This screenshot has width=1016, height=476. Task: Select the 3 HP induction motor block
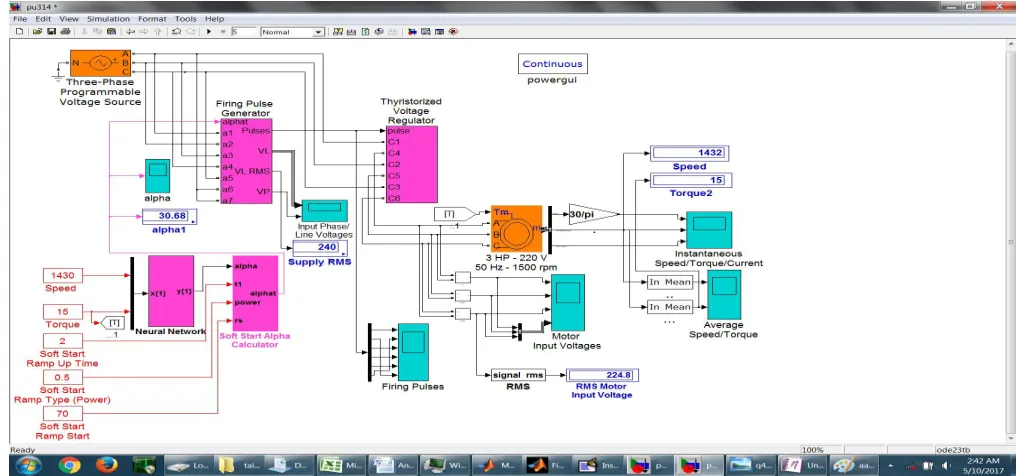516,229
